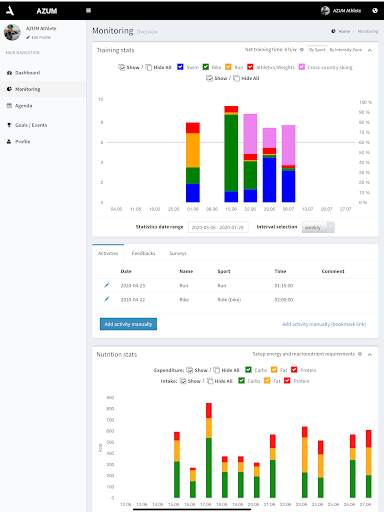Click the Home breadcrumb icon

(x=333, y=31)
